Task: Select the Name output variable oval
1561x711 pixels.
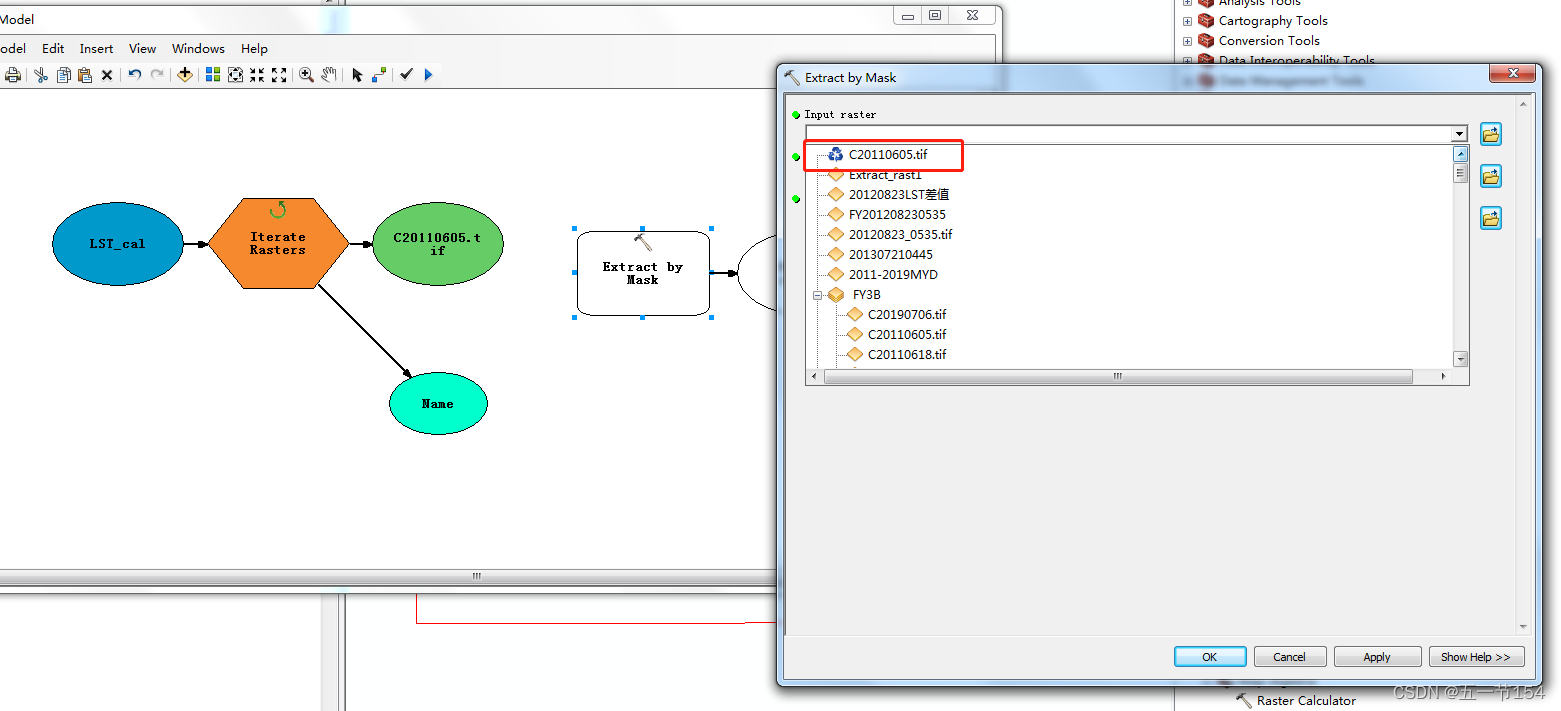Action: [438, 403]
